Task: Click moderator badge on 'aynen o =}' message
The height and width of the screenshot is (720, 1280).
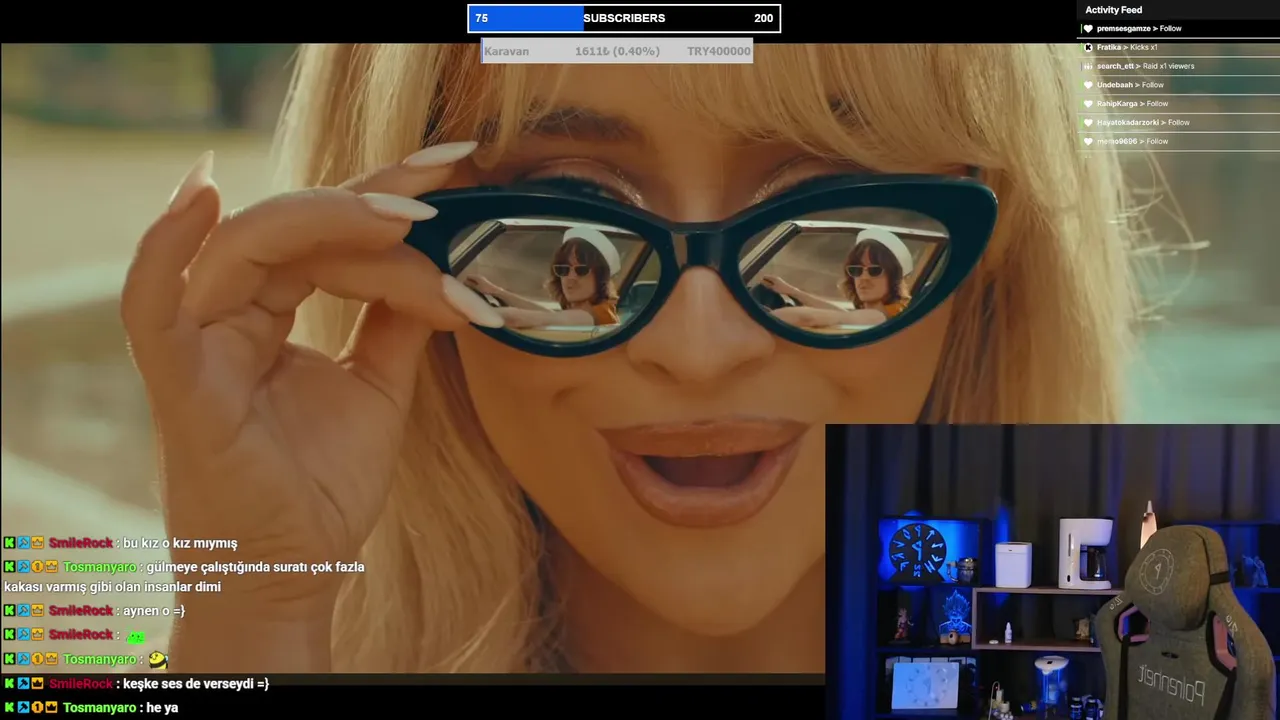Action: (x=23, y=610)
